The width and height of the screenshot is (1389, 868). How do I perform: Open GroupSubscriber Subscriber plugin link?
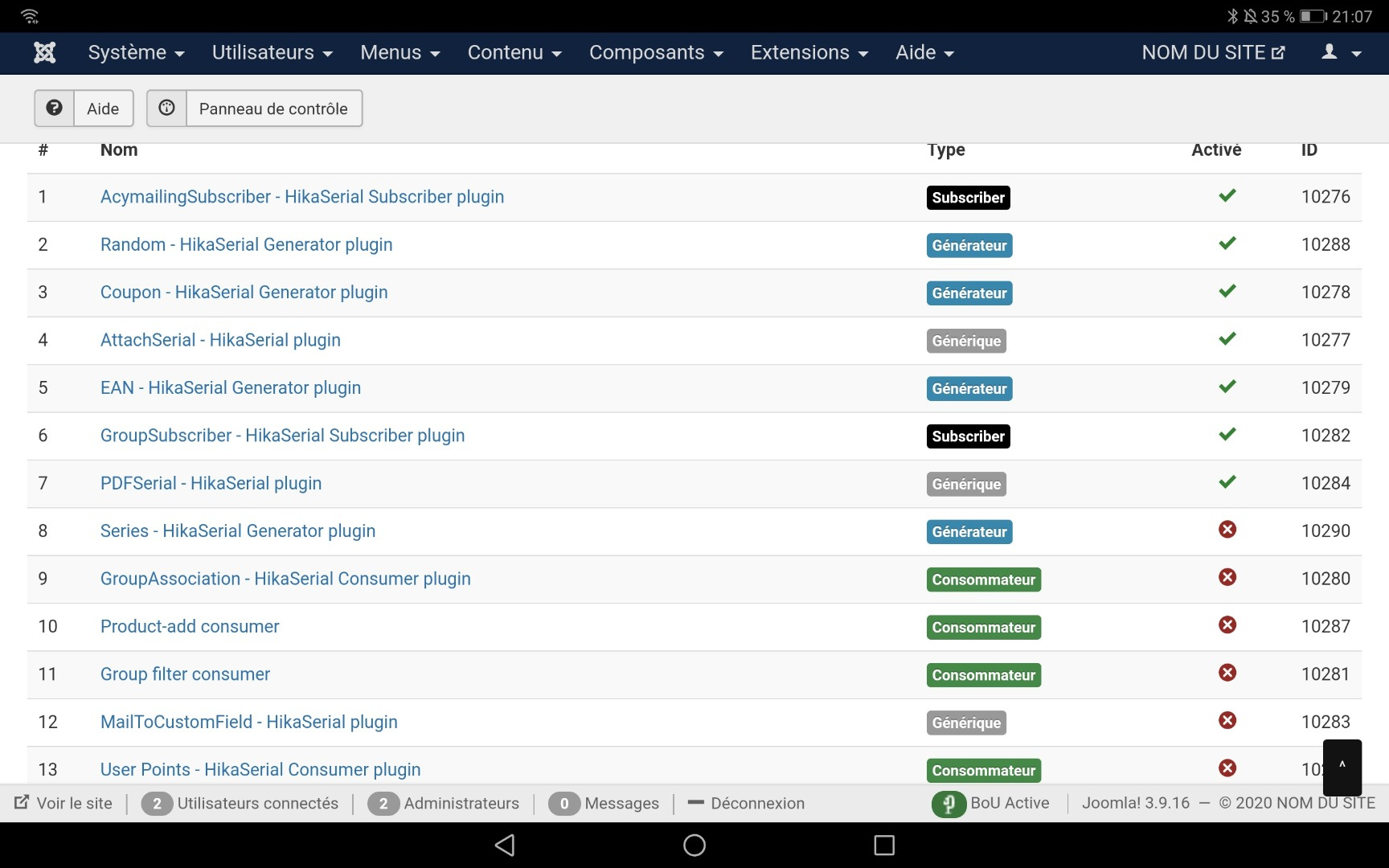pos(283,436)
